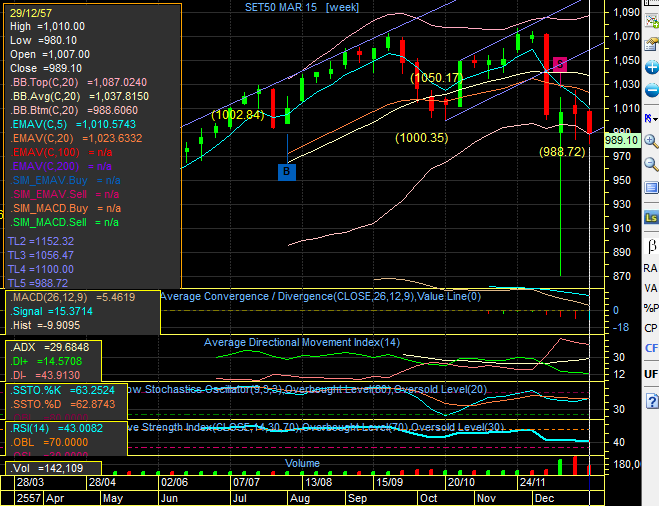Select the .SIM_MACD.Sell row

point(64,222)
